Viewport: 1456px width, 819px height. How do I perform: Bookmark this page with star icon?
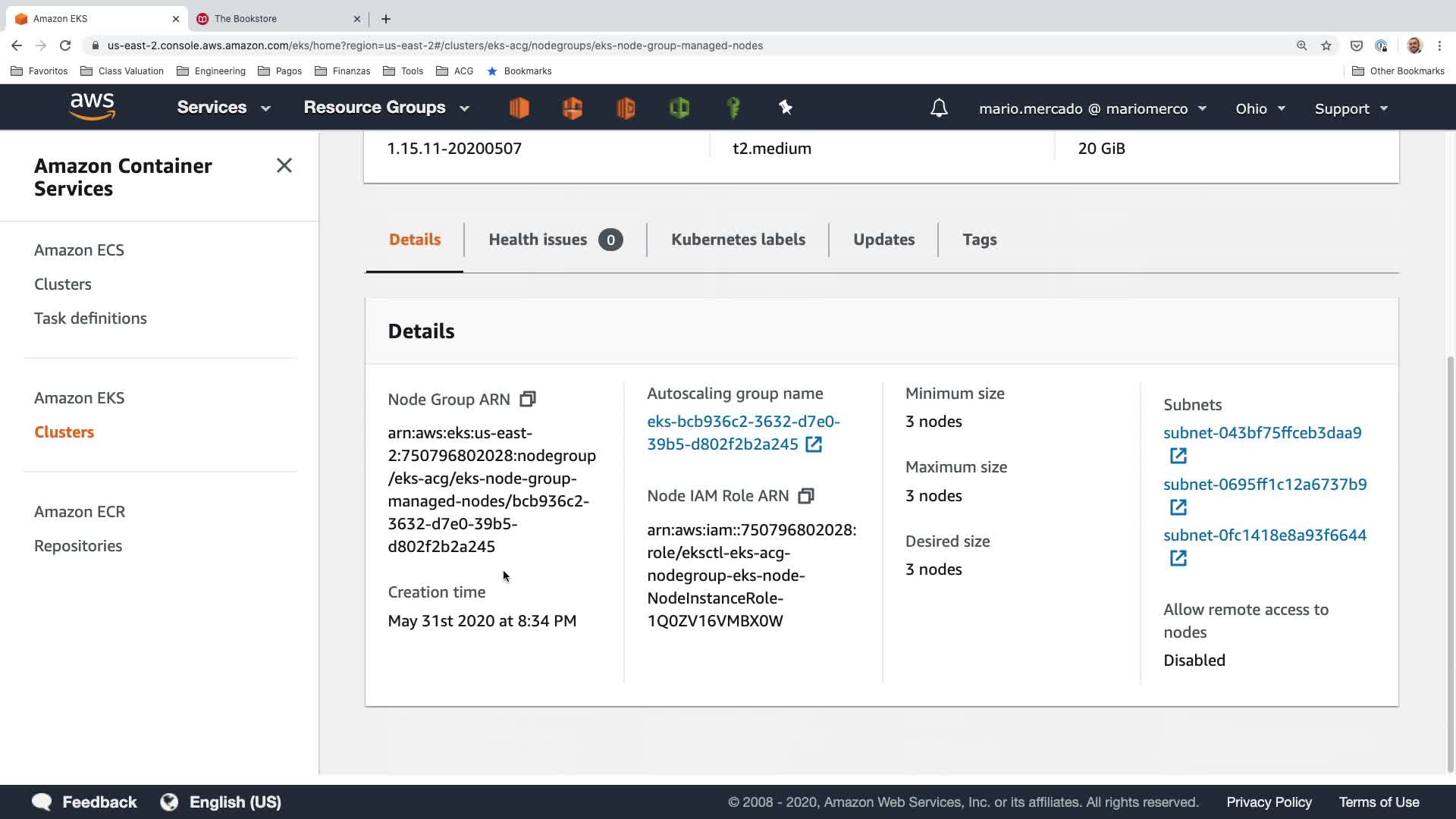click(1326, 45)
